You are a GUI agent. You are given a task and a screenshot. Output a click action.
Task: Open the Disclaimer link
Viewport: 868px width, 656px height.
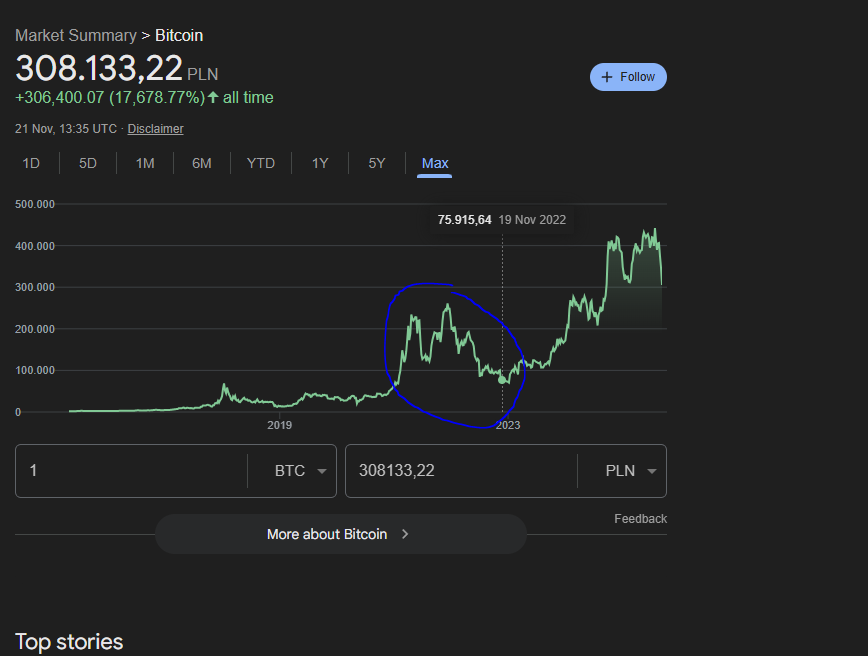tap(155, 129)
